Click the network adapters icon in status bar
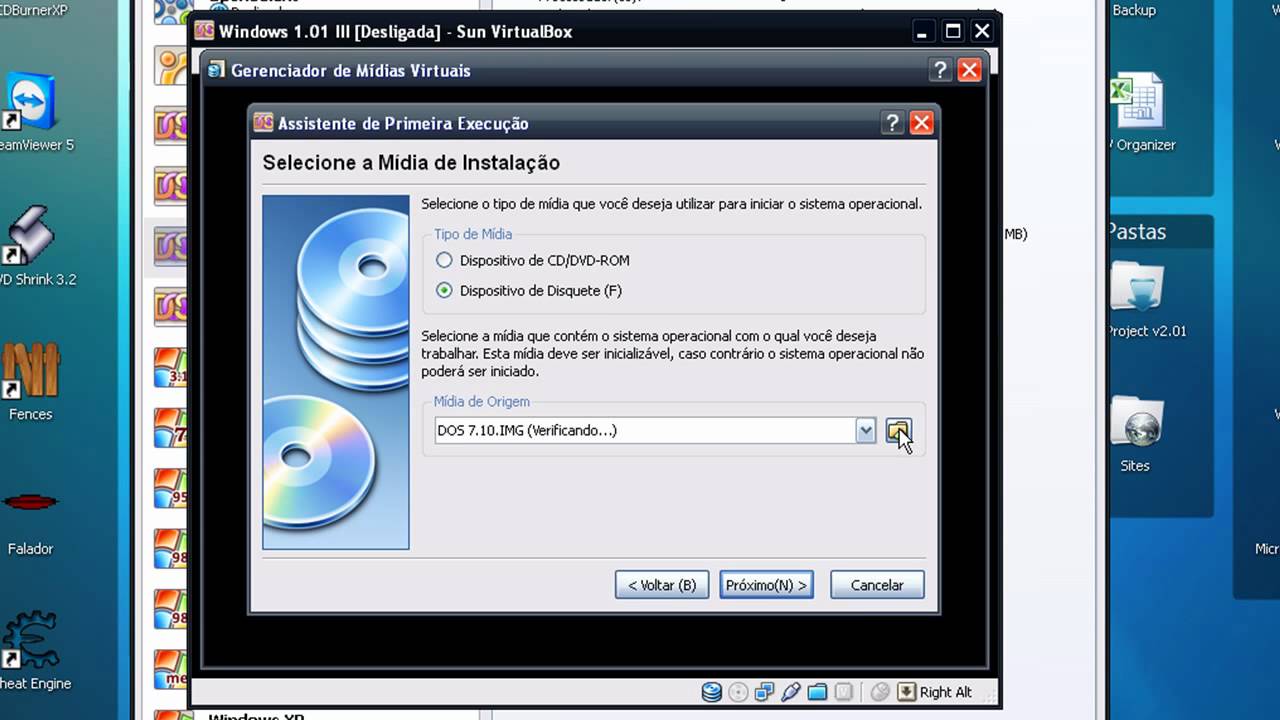 click(x=765, y=692)
